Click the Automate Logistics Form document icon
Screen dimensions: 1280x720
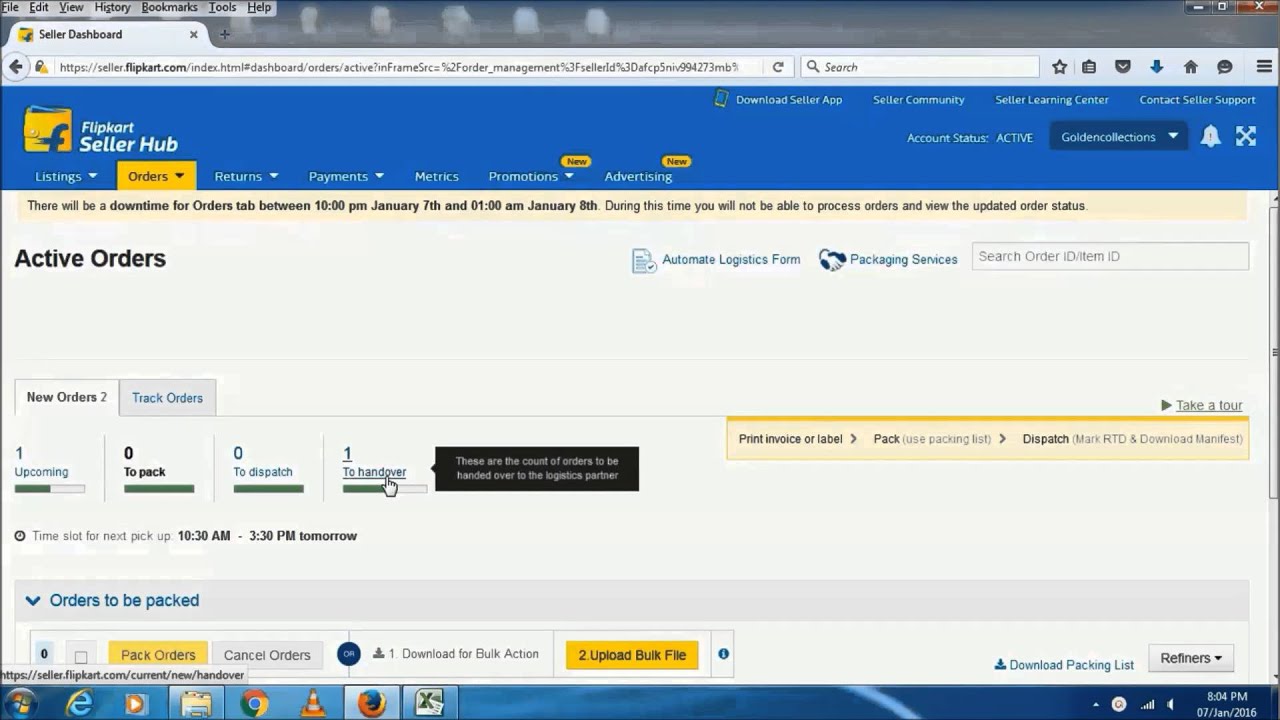(644, 260)
